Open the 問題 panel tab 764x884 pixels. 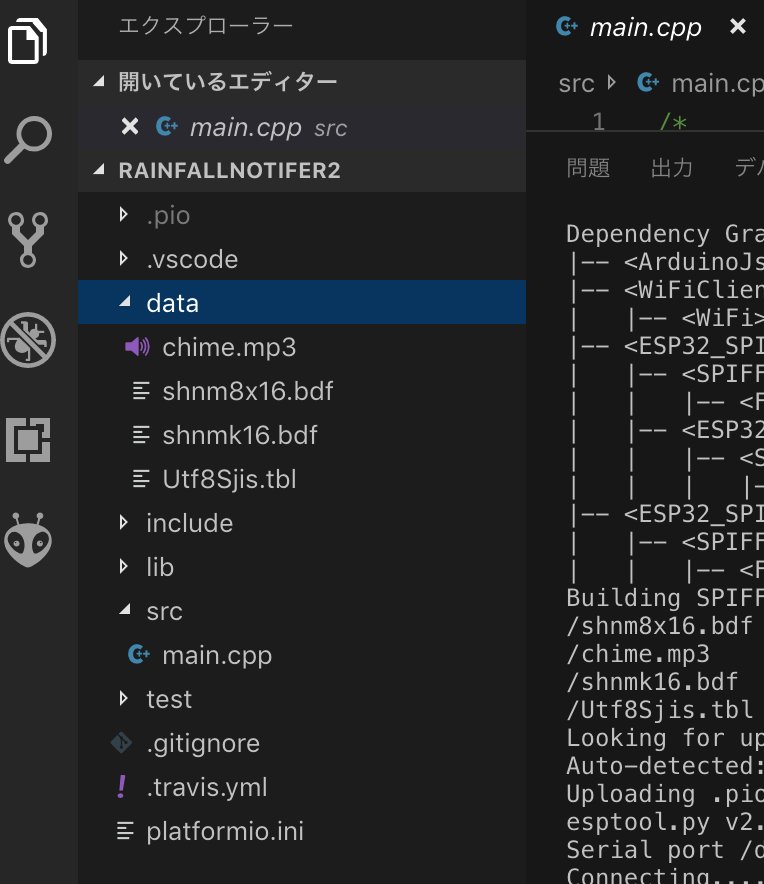point(588,167)
